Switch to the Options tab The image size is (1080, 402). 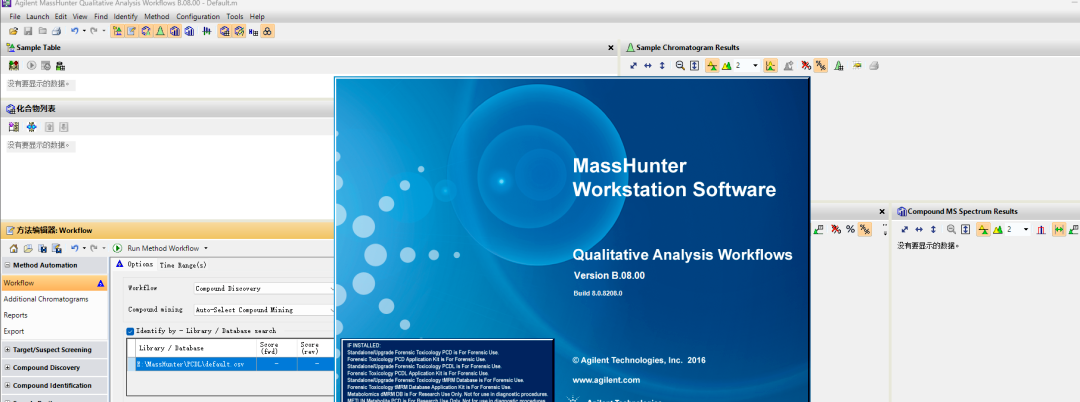(135, 264)
